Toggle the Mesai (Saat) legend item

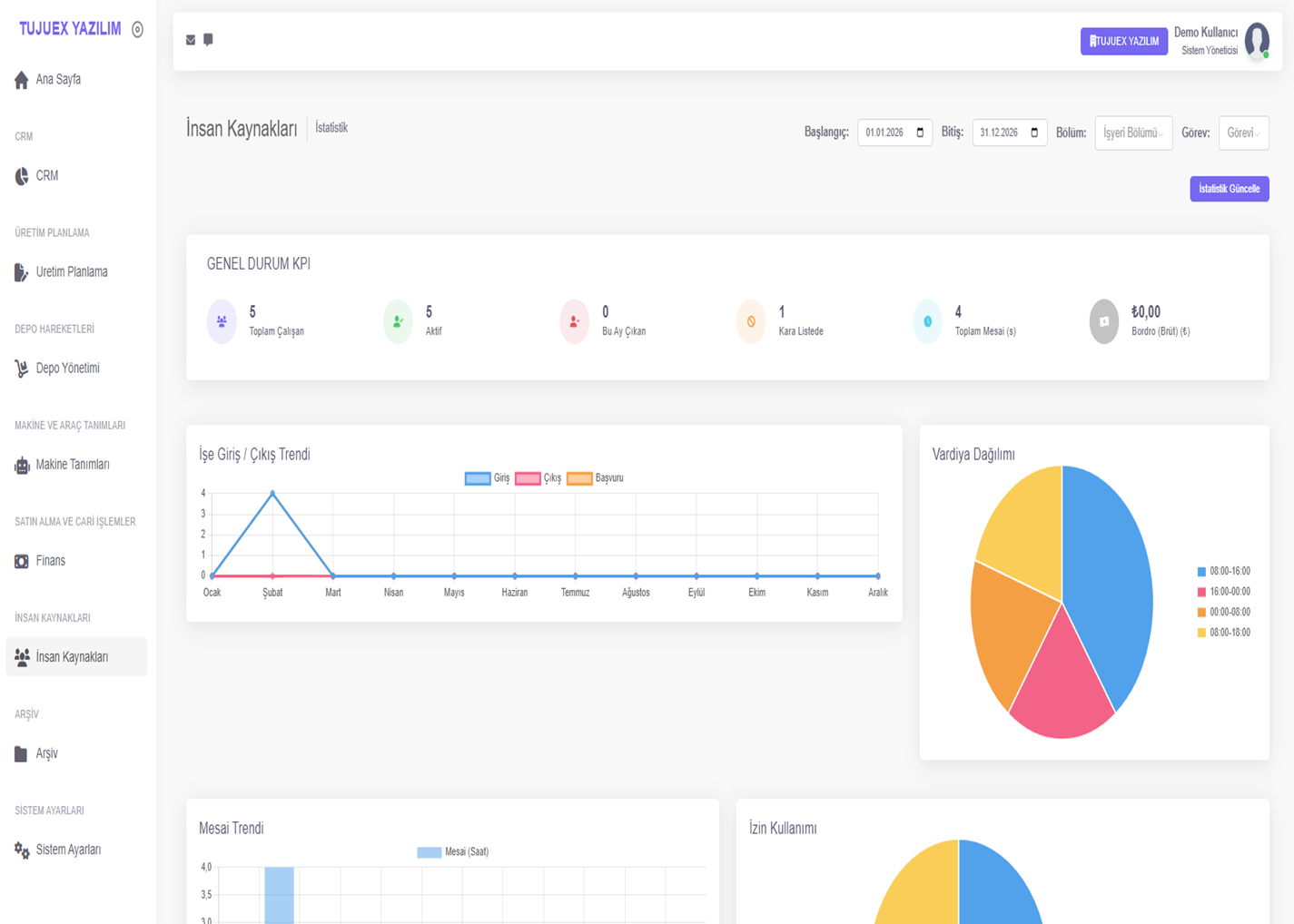(x=453, y=852)
